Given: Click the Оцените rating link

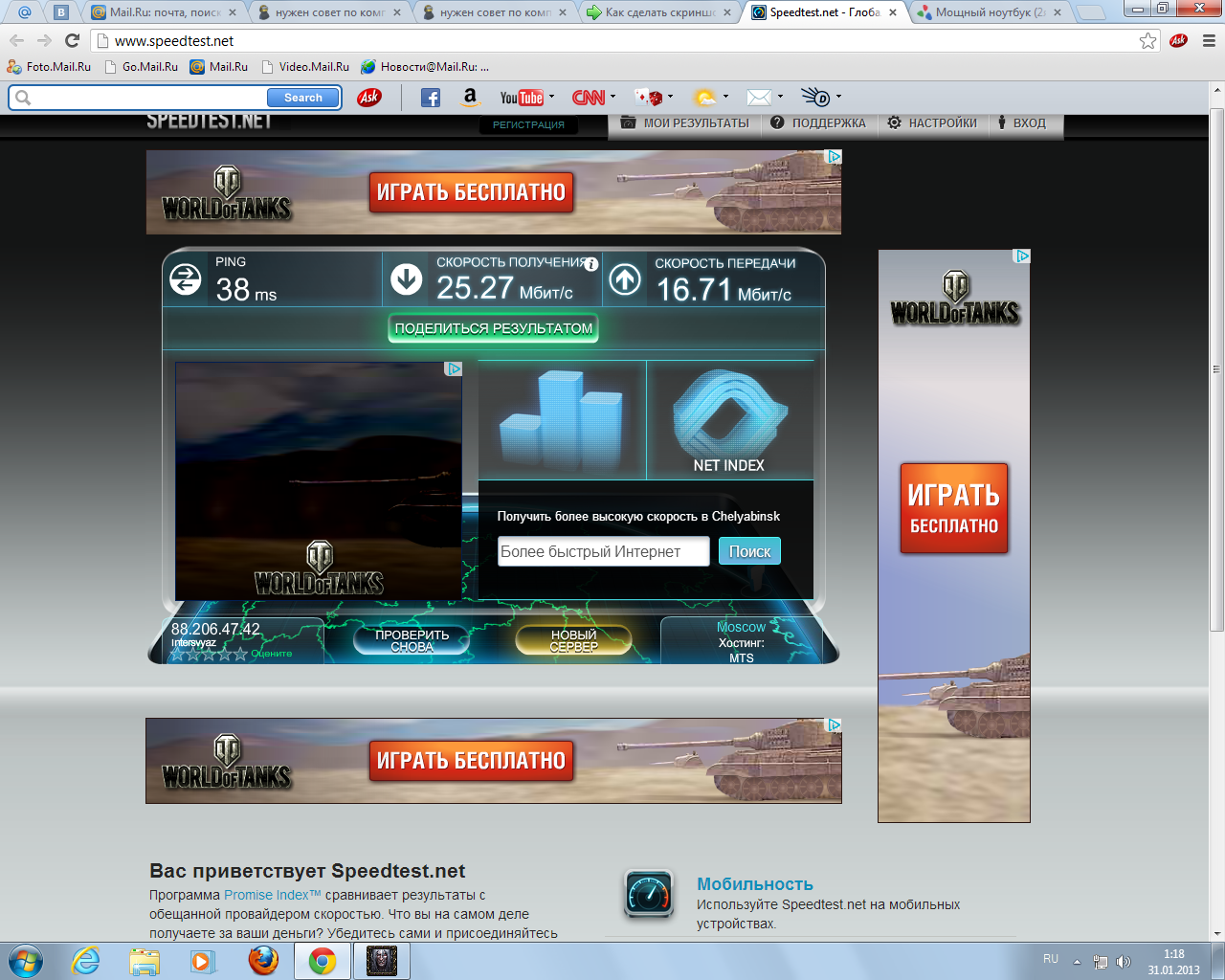Looking at the screenshot, I should (x=271, y=654).
